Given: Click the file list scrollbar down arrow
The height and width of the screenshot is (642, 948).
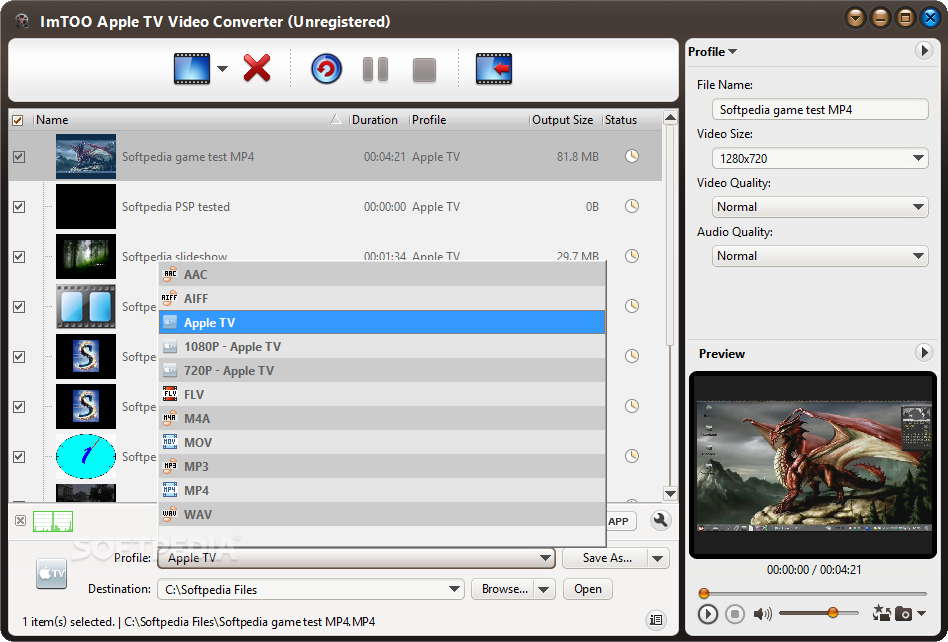Looking at the screenshot, I should pyautogui.click(x=670, y=493).
